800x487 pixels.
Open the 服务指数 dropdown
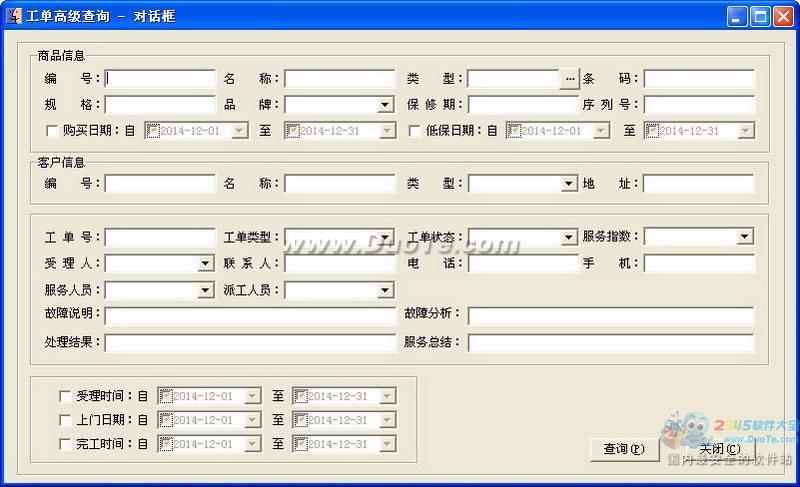click(745, 236)
